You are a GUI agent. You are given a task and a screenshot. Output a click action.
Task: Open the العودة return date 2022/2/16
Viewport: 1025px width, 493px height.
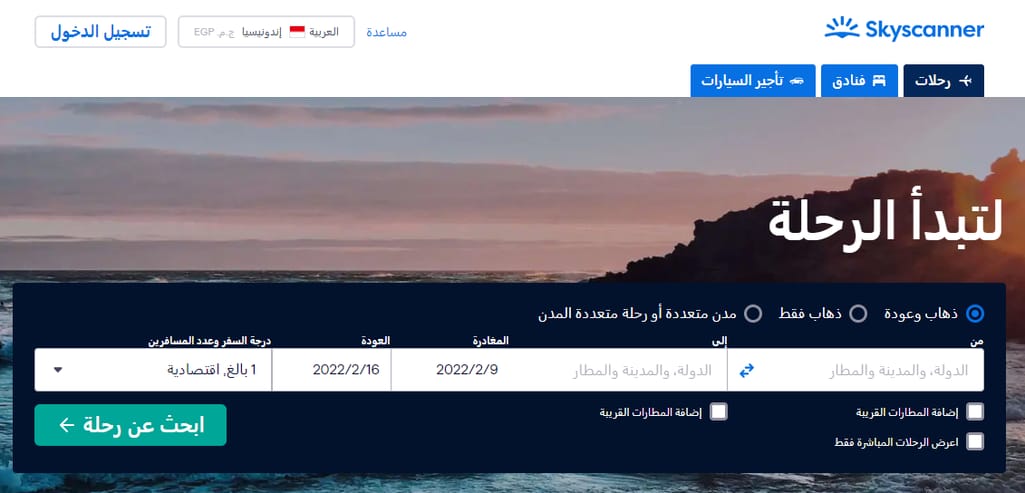[331, 370]
